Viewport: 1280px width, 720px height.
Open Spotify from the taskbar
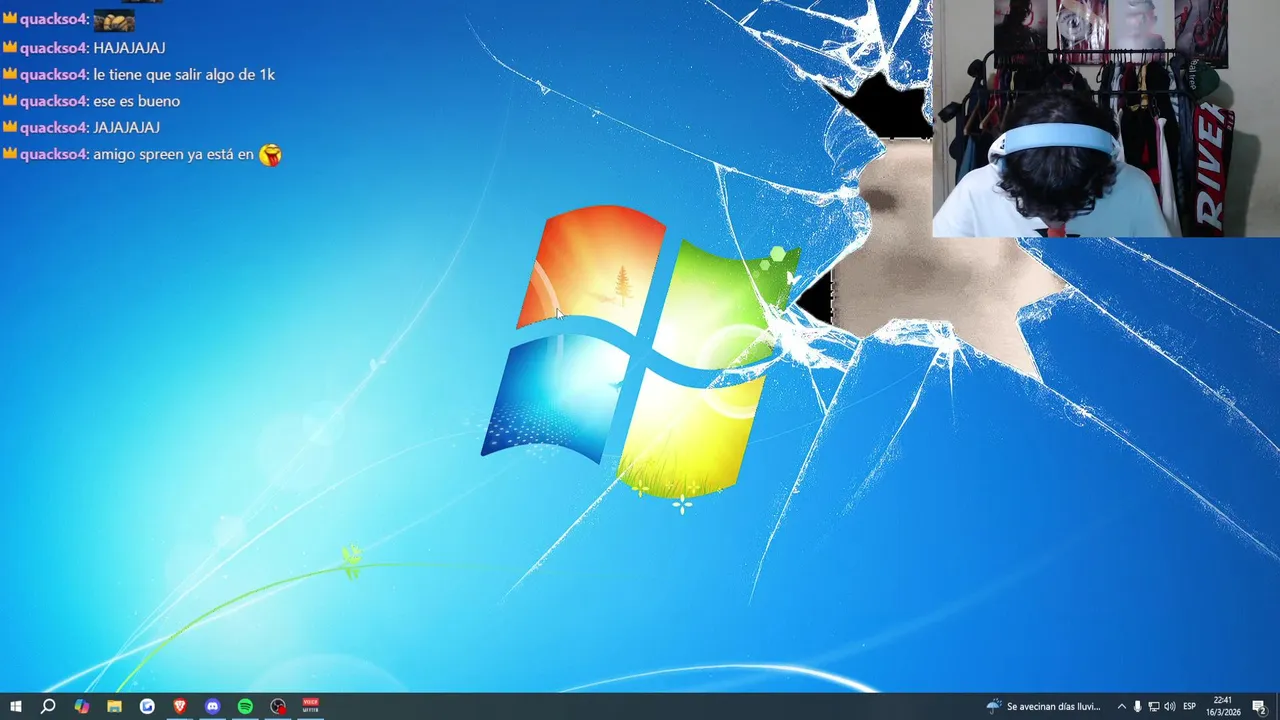click(245, 706)
